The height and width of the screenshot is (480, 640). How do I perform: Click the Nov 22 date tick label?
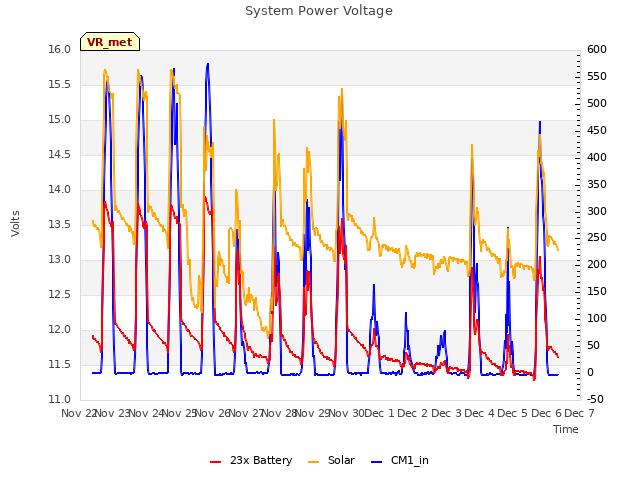[x=78, y=413]
